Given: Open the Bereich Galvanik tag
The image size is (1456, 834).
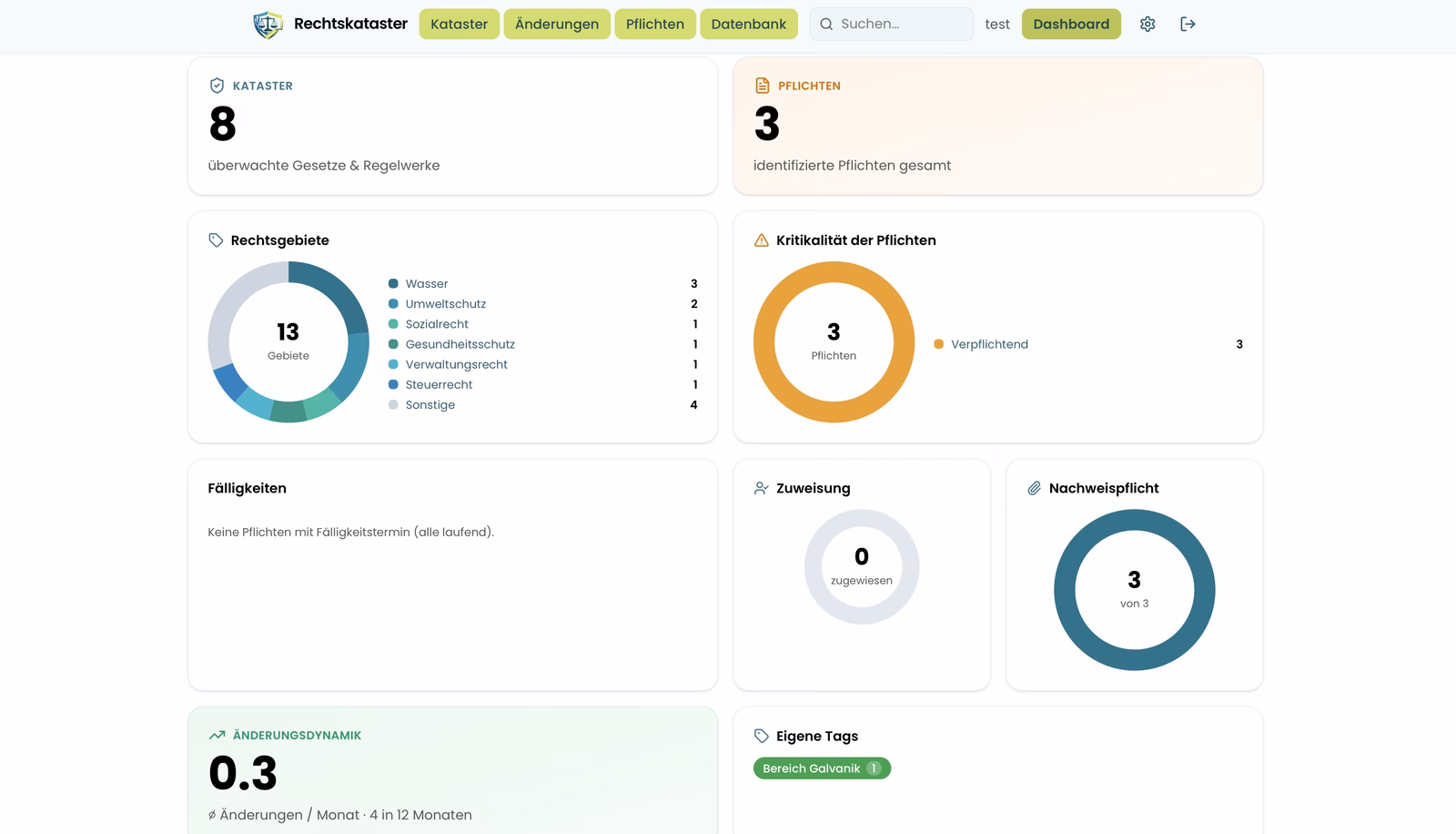Looking at the screenshot, I should click(x=822, y=768).
